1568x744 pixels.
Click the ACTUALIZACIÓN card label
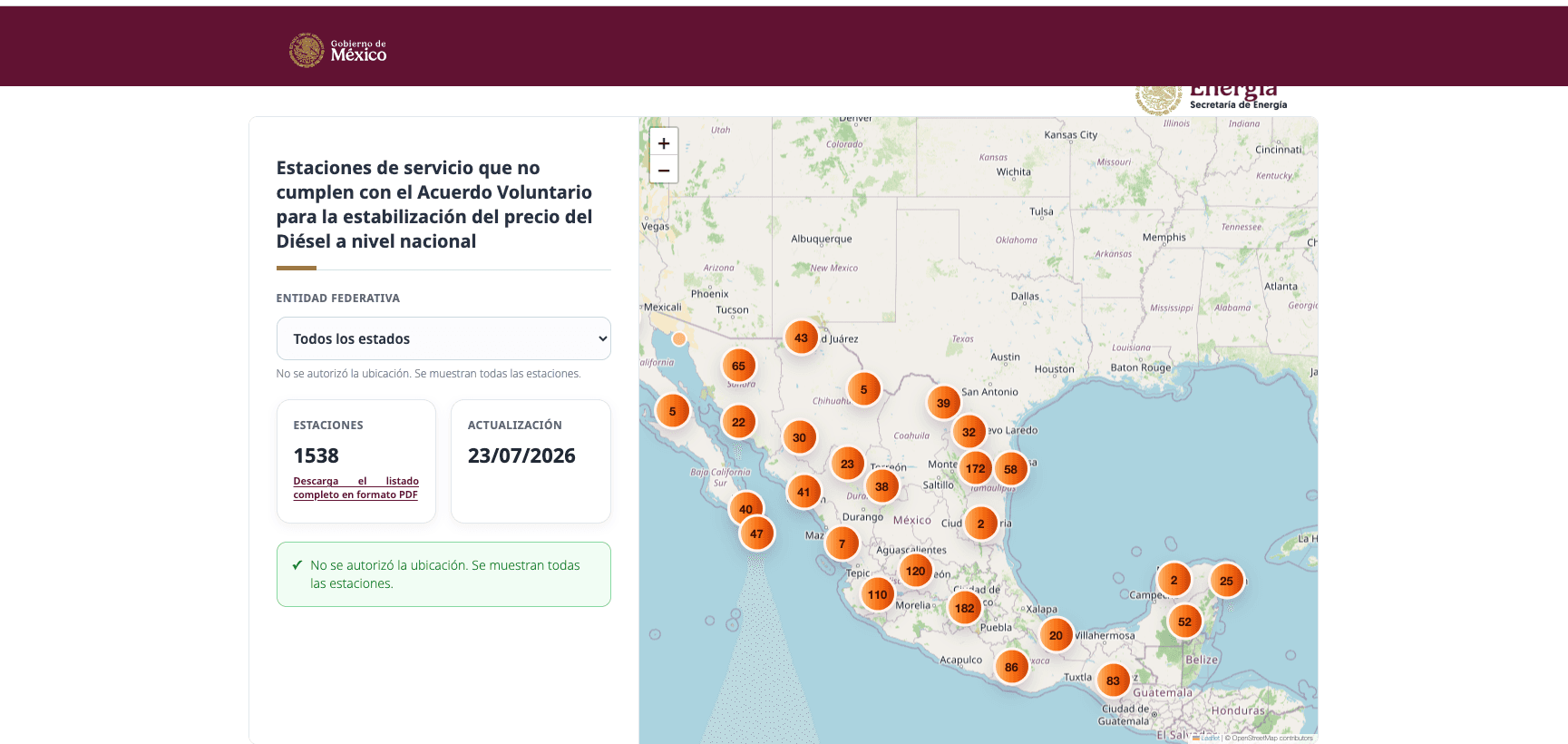[x=514, y=425]
